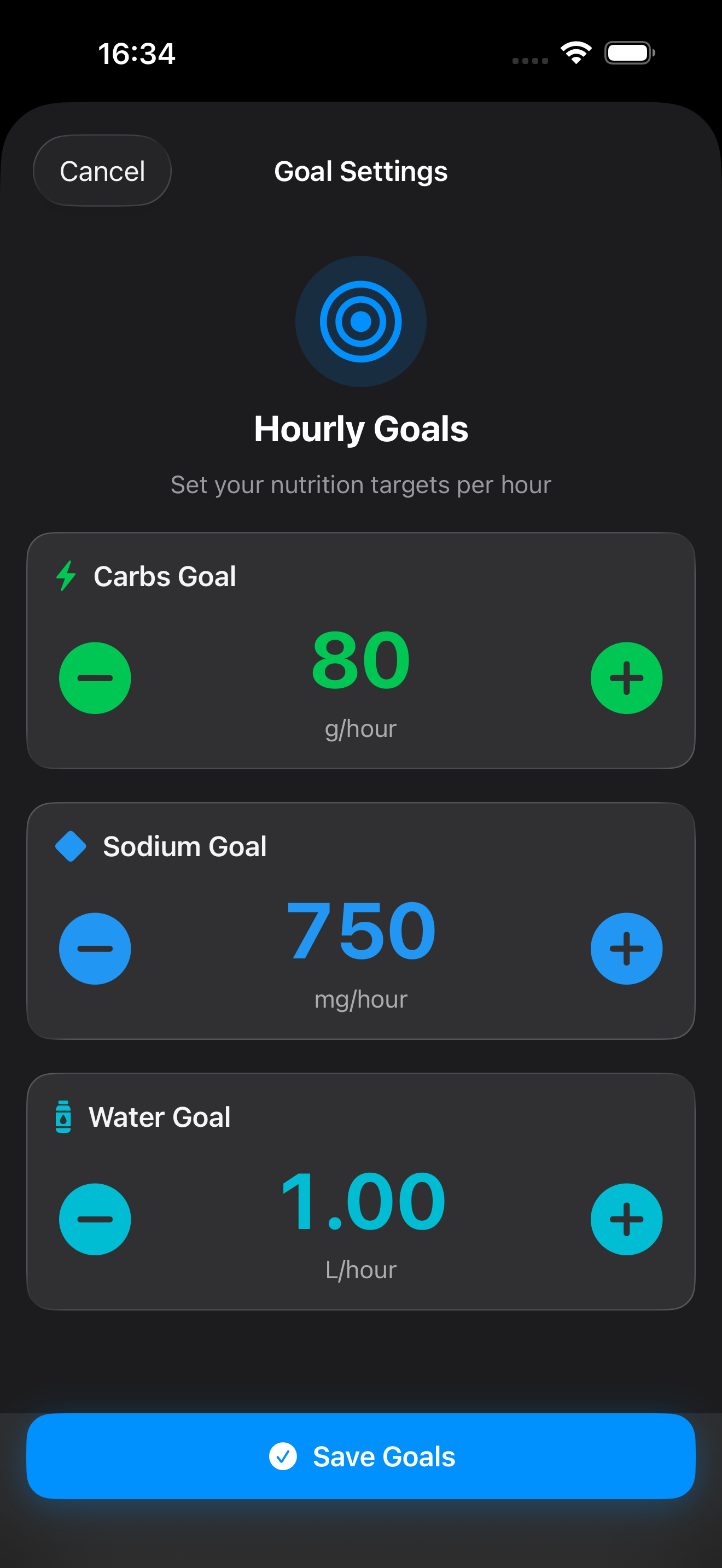Tap the blue target icon above Hourly Goals

pos(360,321)
